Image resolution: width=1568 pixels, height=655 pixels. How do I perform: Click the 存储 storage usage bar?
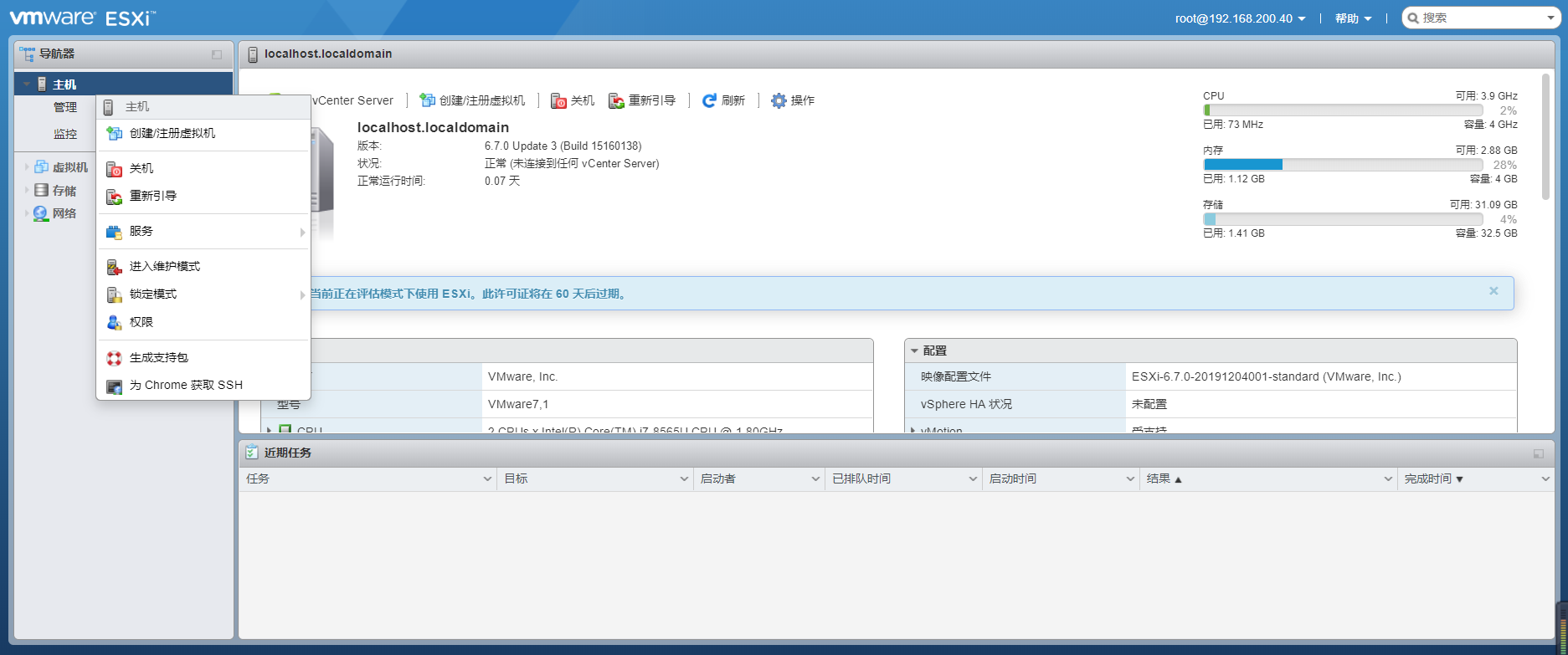pos(1343,219)
